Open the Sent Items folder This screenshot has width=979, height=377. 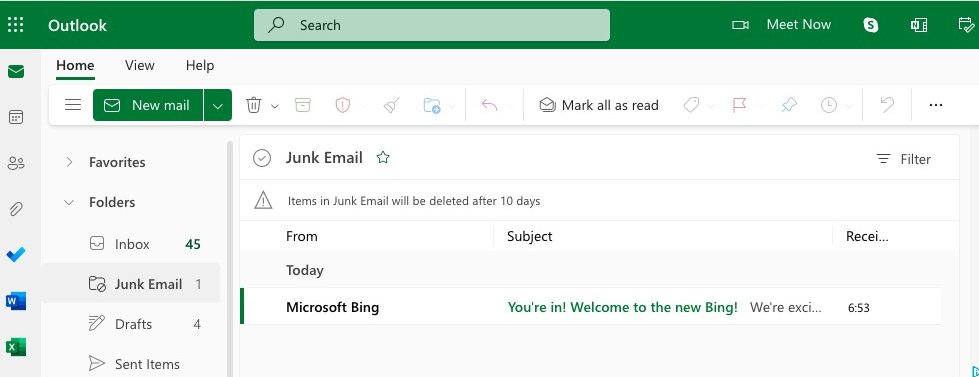132,364
